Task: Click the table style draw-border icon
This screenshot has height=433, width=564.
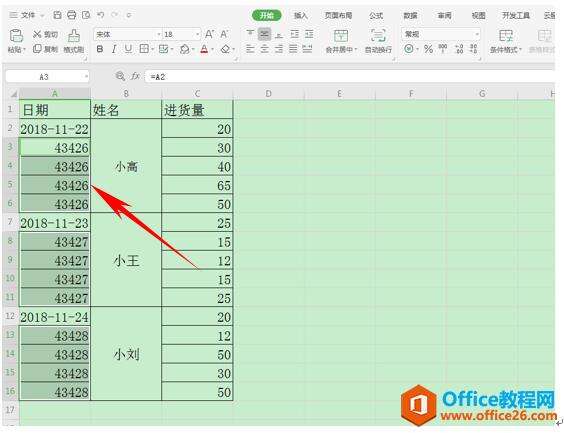Action: (x=163, y=49)
